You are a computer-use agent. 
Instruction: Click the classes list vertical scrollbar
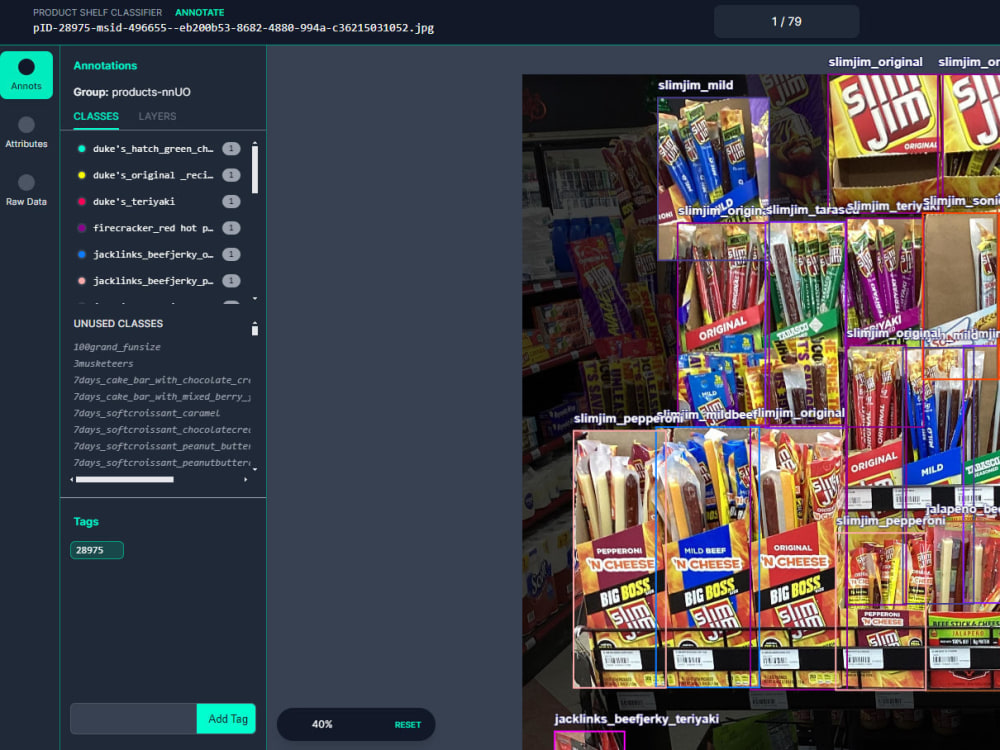click(255, 170)
